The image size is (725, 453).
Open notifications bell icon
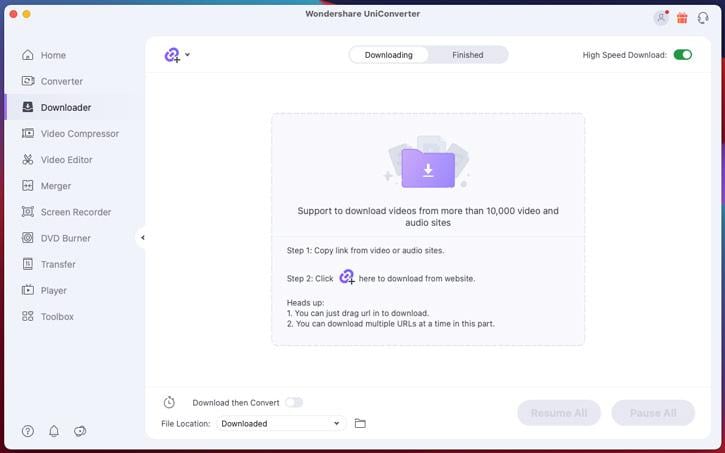(x=54, y=431)
